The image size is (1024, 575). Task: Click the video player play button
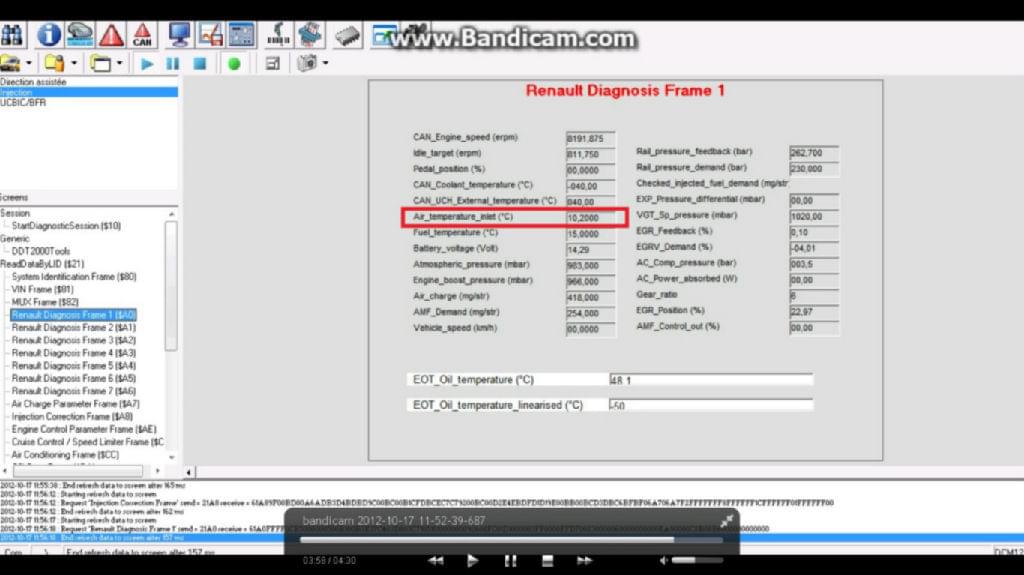point(472,561)
